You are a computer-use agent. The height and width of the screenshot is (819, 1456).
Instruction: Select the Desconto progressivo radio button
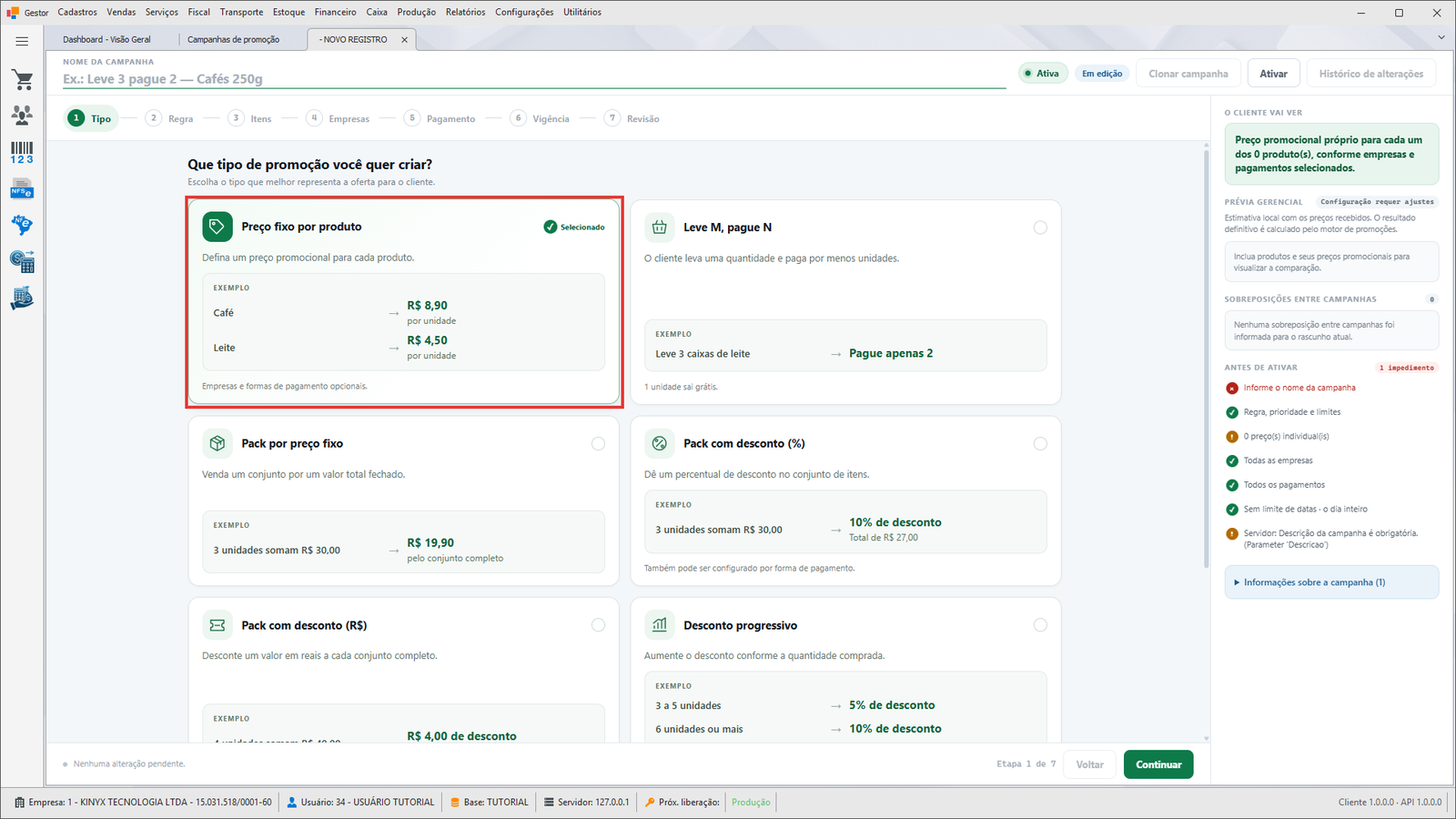pyautogui.click(x=1040, y=625)
